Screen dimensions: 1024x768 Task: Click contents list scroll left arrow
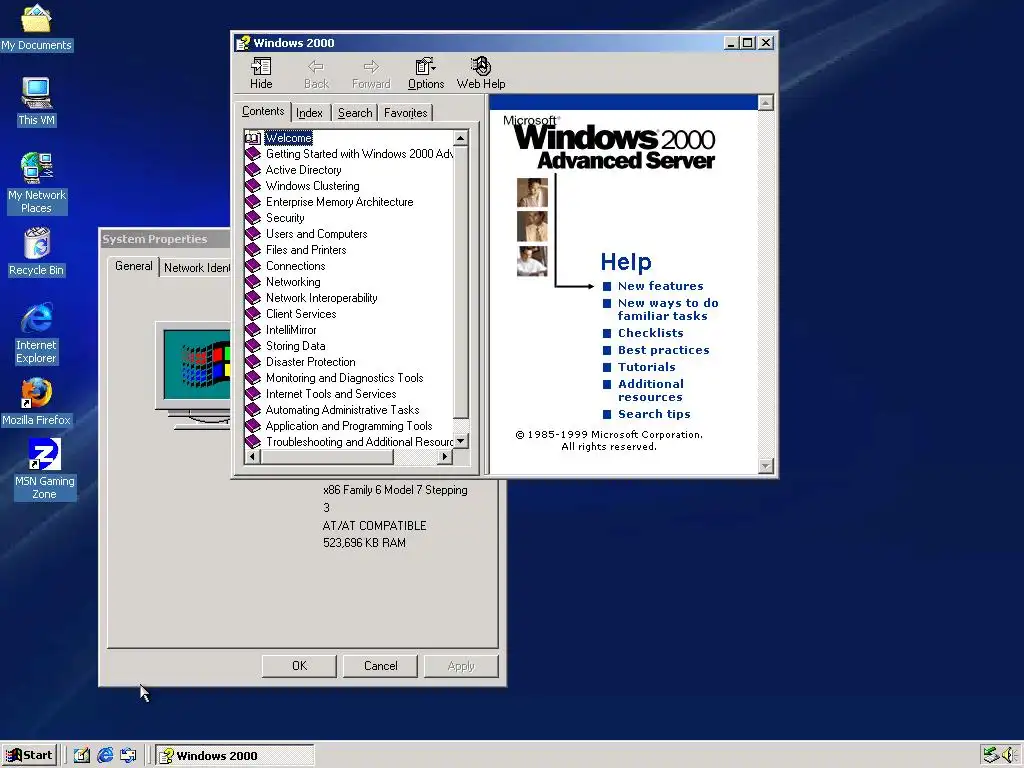click(253, 456)
